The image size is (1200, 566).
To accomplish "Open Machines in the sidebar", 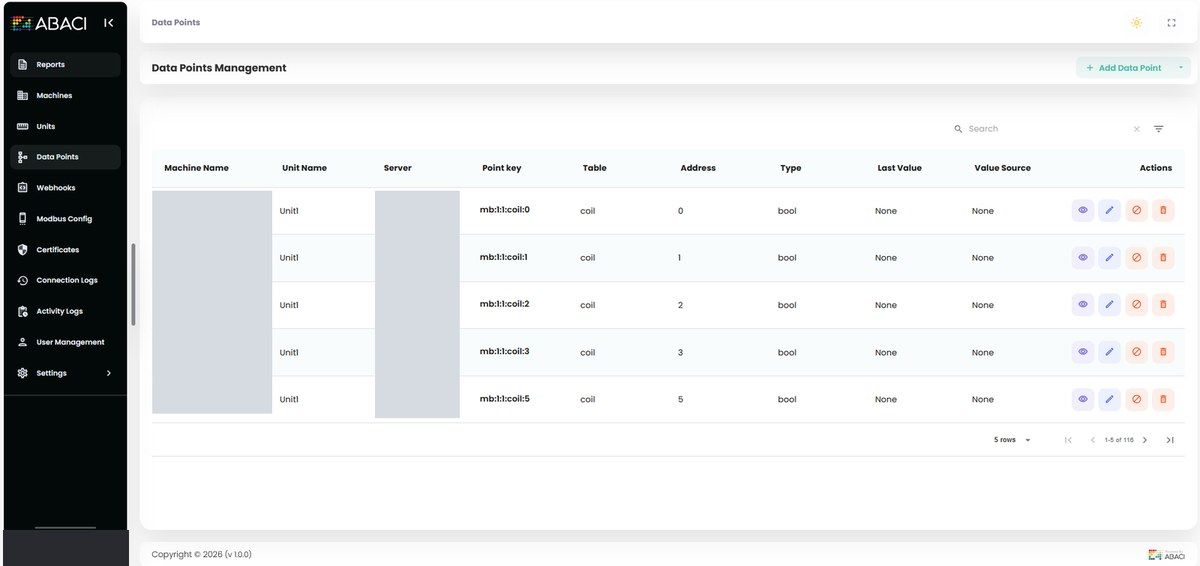I will pyautogui.click(x=65, y=96).
